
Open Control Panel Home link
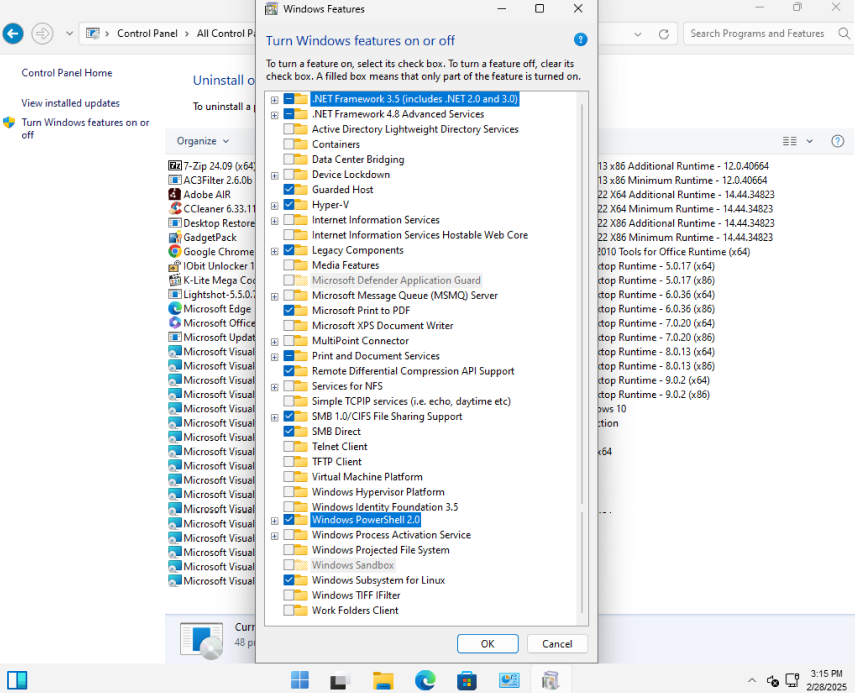[x=67, y=73]
